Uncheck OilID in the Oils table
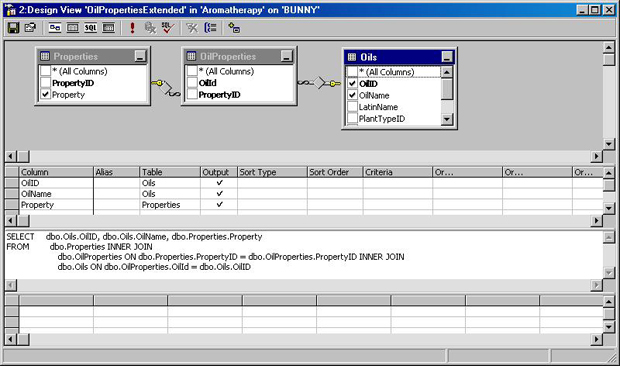This screenshot has height=366, width=620. coord(352,84)
